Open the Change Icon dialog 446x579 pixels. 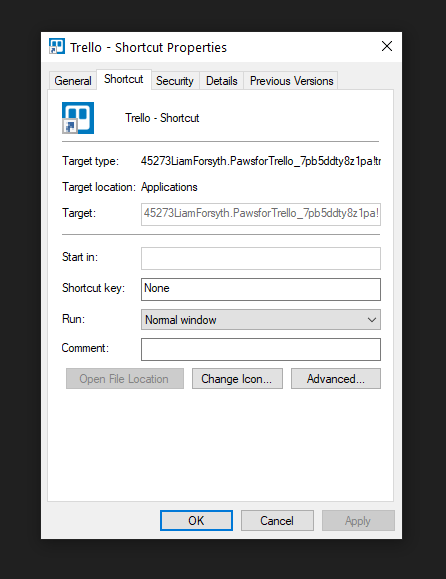pos(237,378)
